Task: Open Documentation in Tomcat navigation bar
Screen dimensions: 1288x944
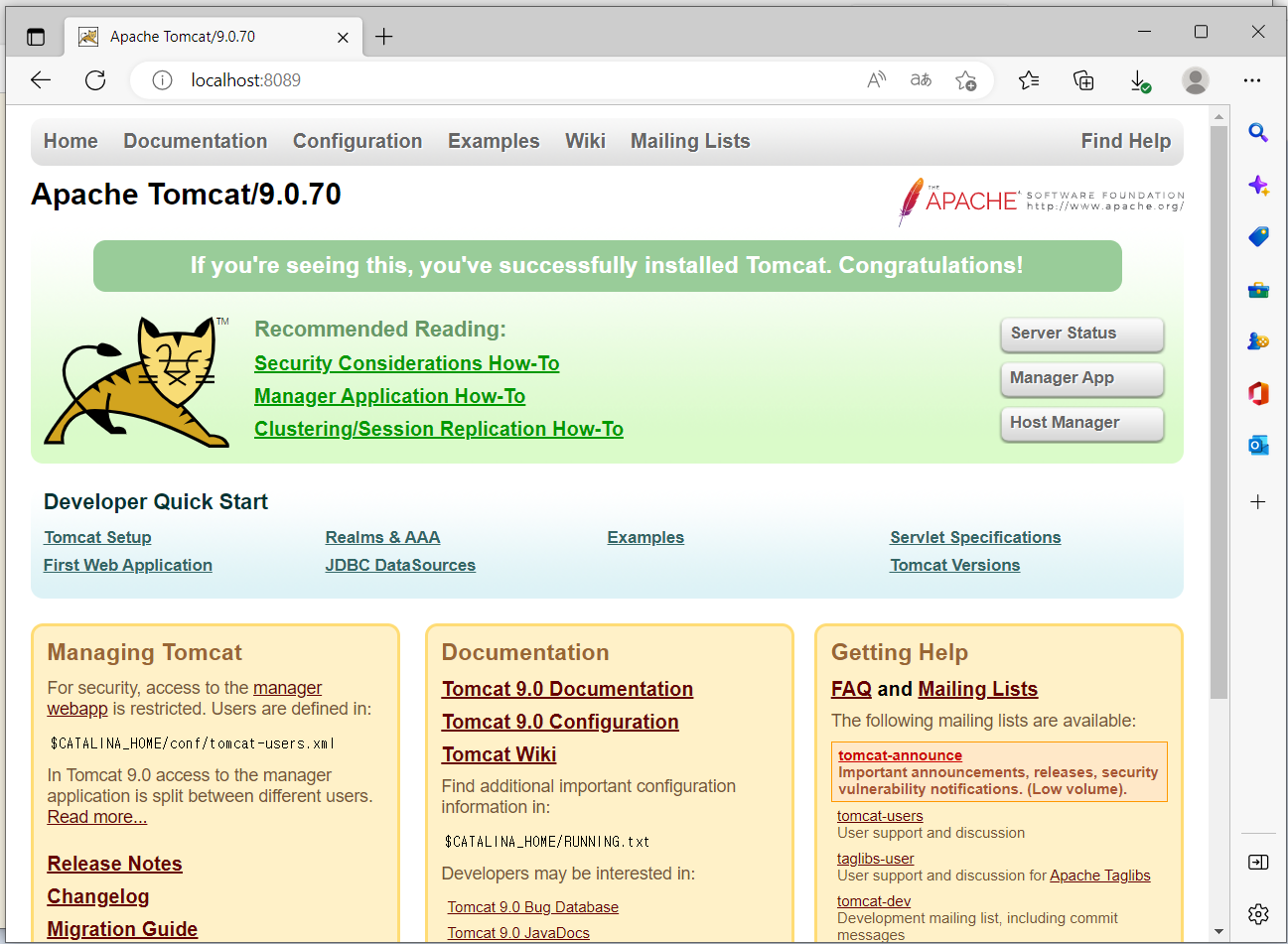Action: [196, 141]
